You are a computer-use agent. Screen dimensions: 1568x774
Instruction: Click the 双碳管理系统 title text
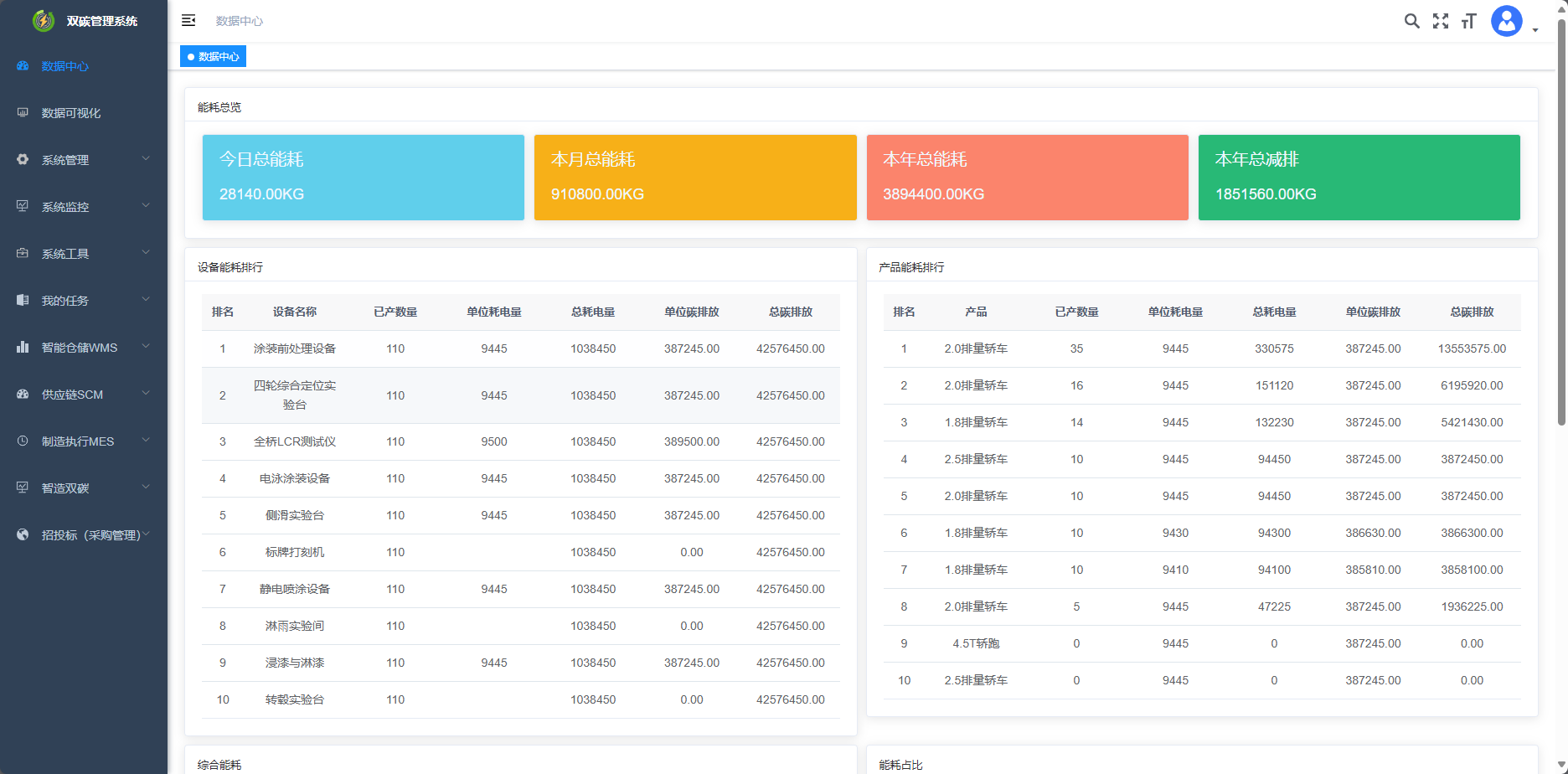[x=102, y=21]
